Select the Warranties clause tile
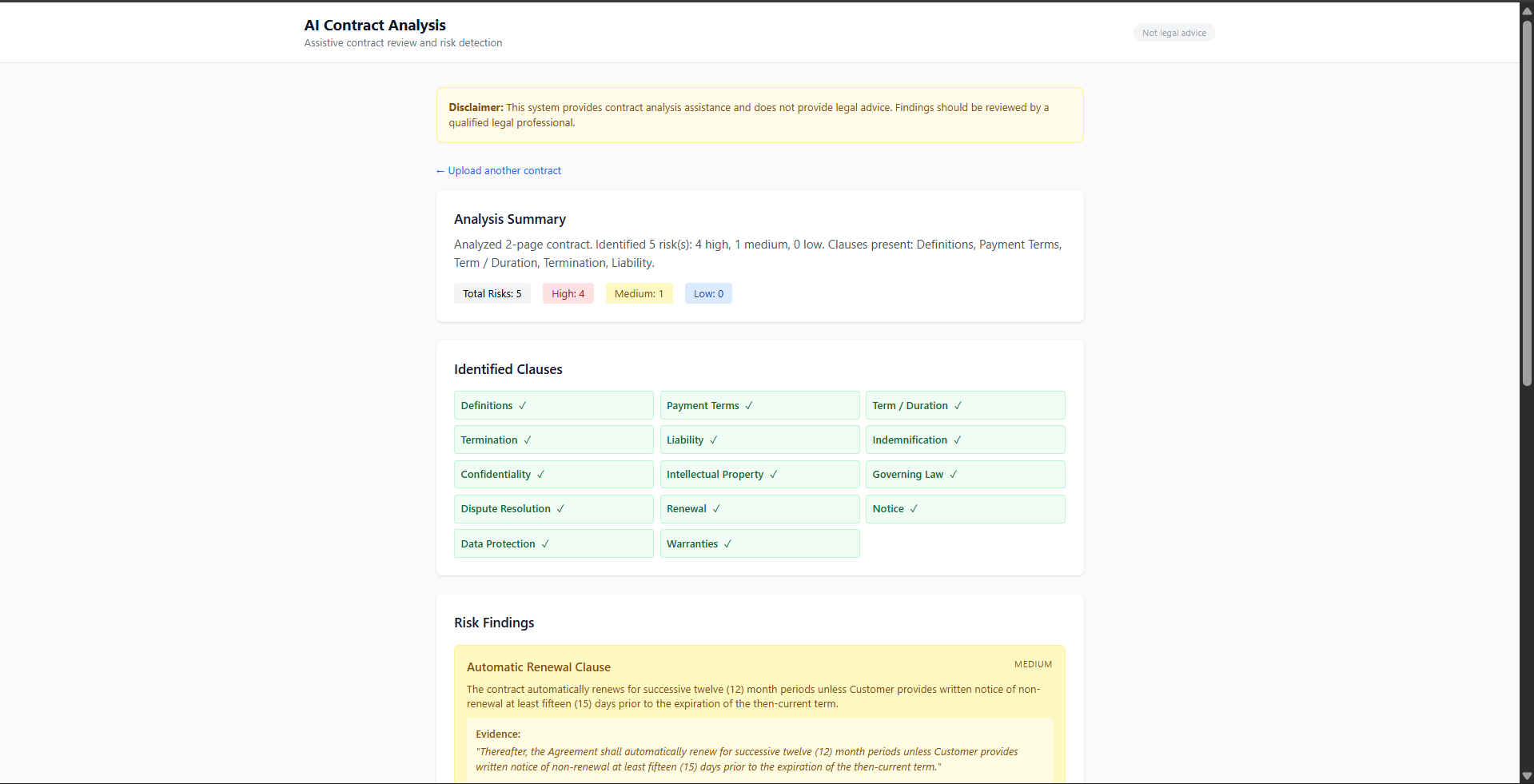1534x784 pixels. click(759, 543)
